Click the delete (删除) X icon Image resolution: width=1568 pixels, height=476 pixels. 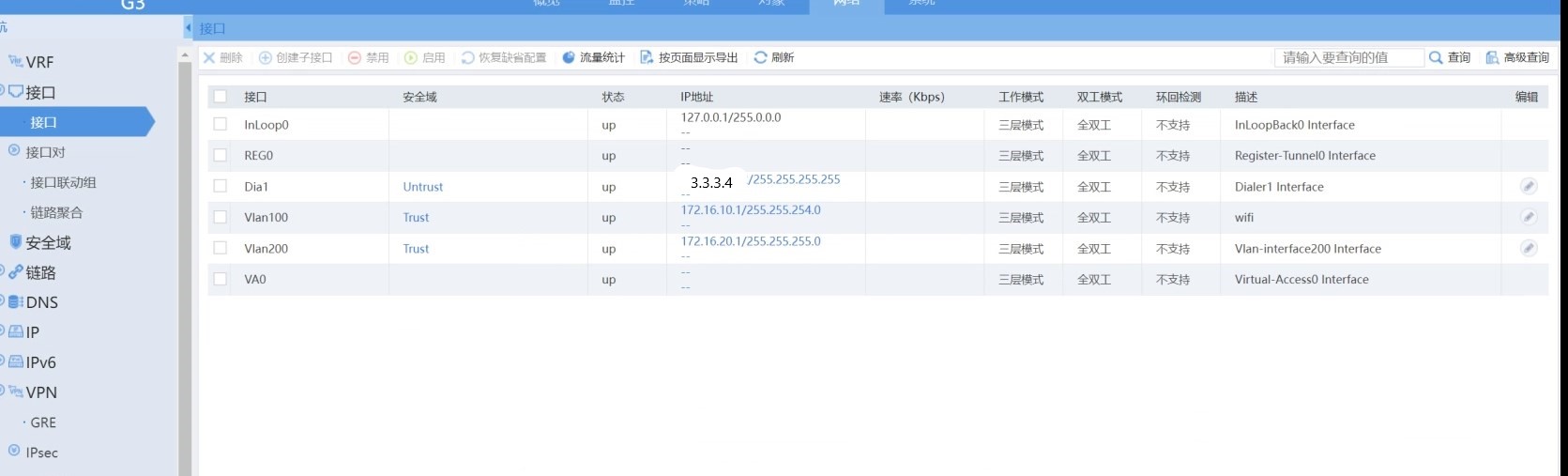[209, 57]
